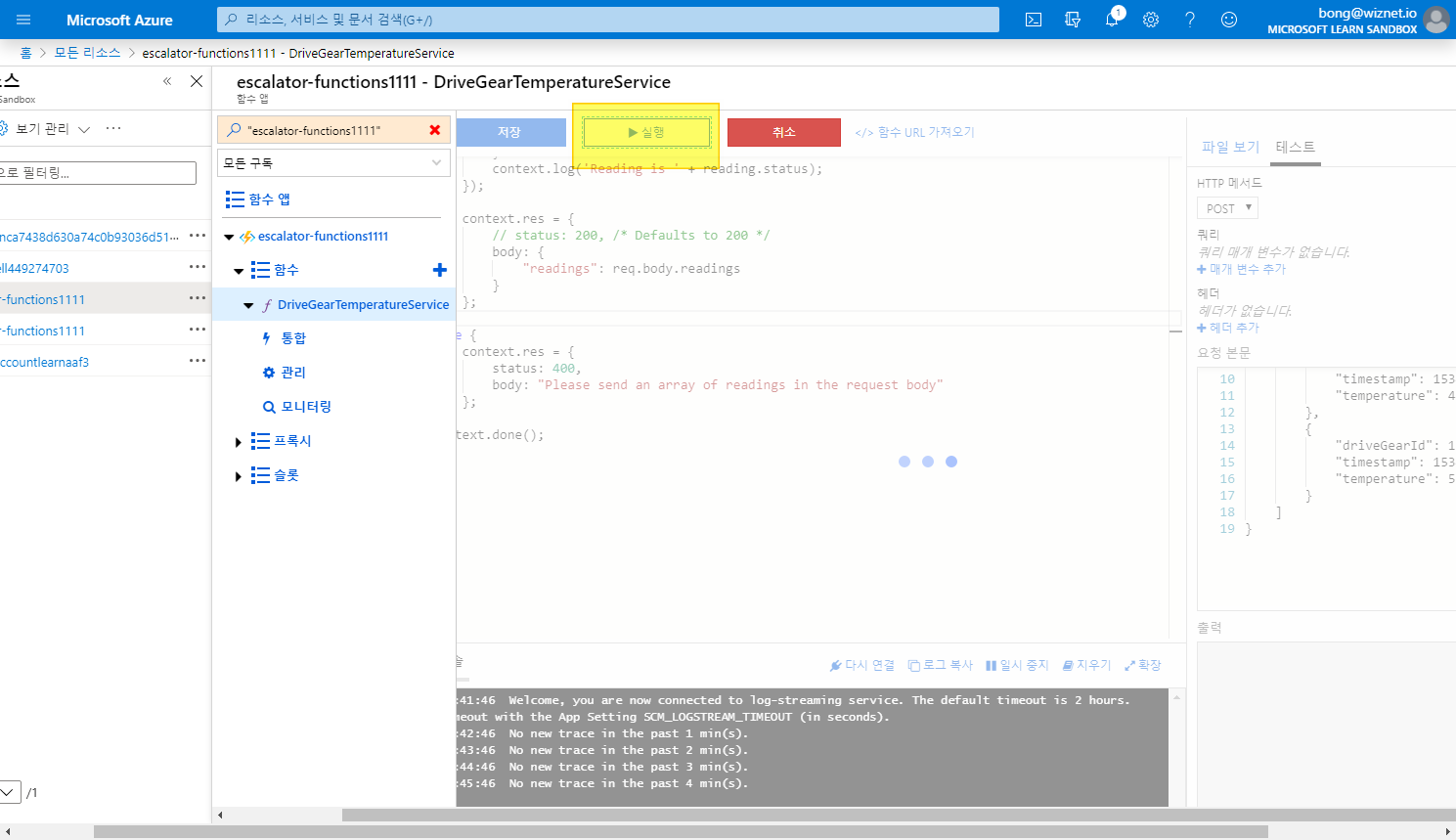Open Cloud Shell from the top bar

coord(1034,20)
